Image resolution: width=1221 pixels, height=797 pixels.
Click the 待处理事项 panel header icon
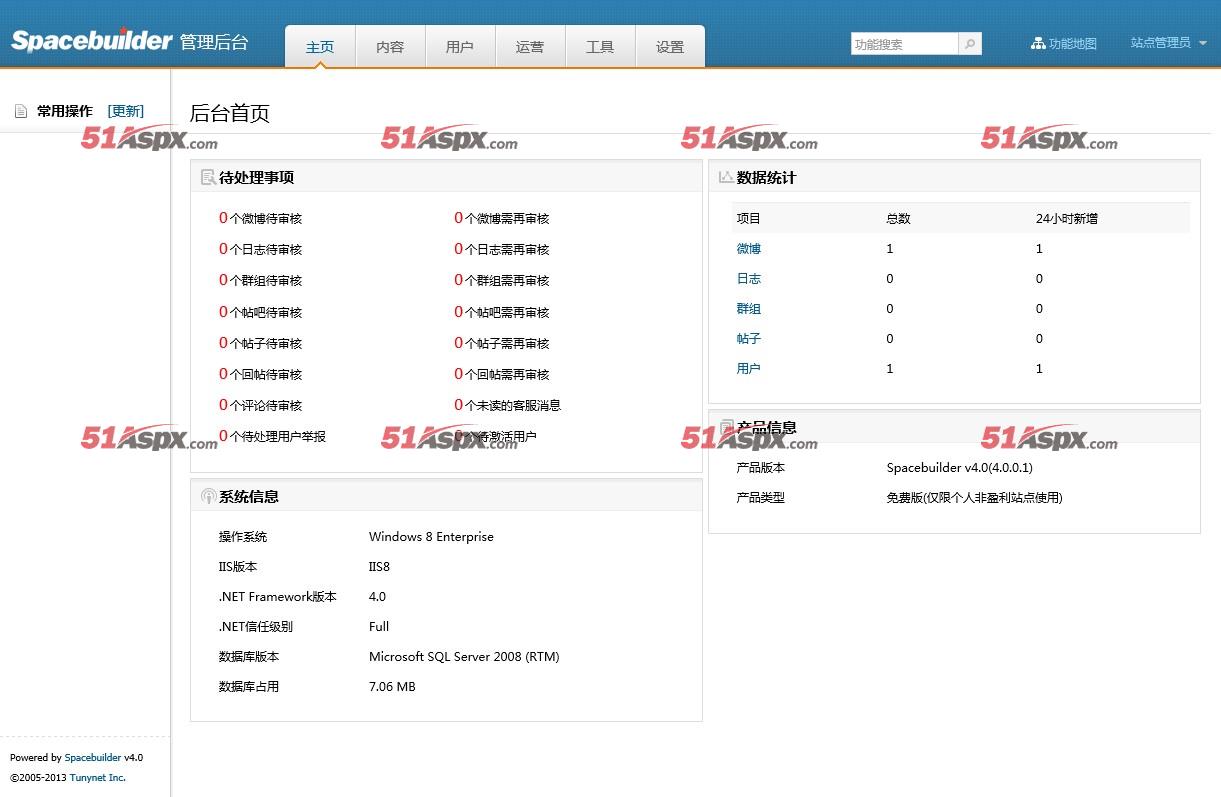pos(208,178)
